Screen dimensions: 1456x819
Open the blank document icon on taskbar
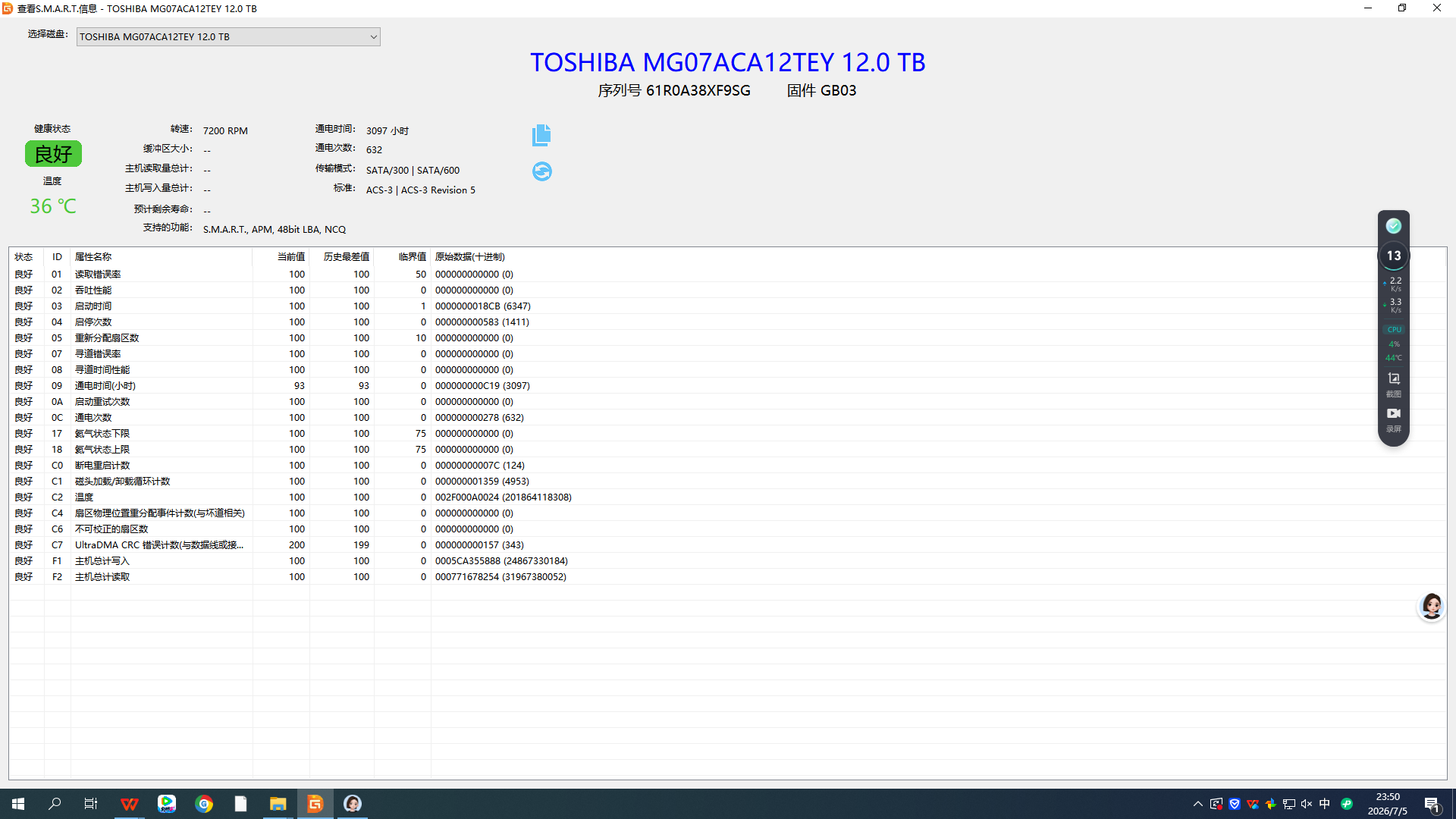pyautogui.click(x=240, y=804)
